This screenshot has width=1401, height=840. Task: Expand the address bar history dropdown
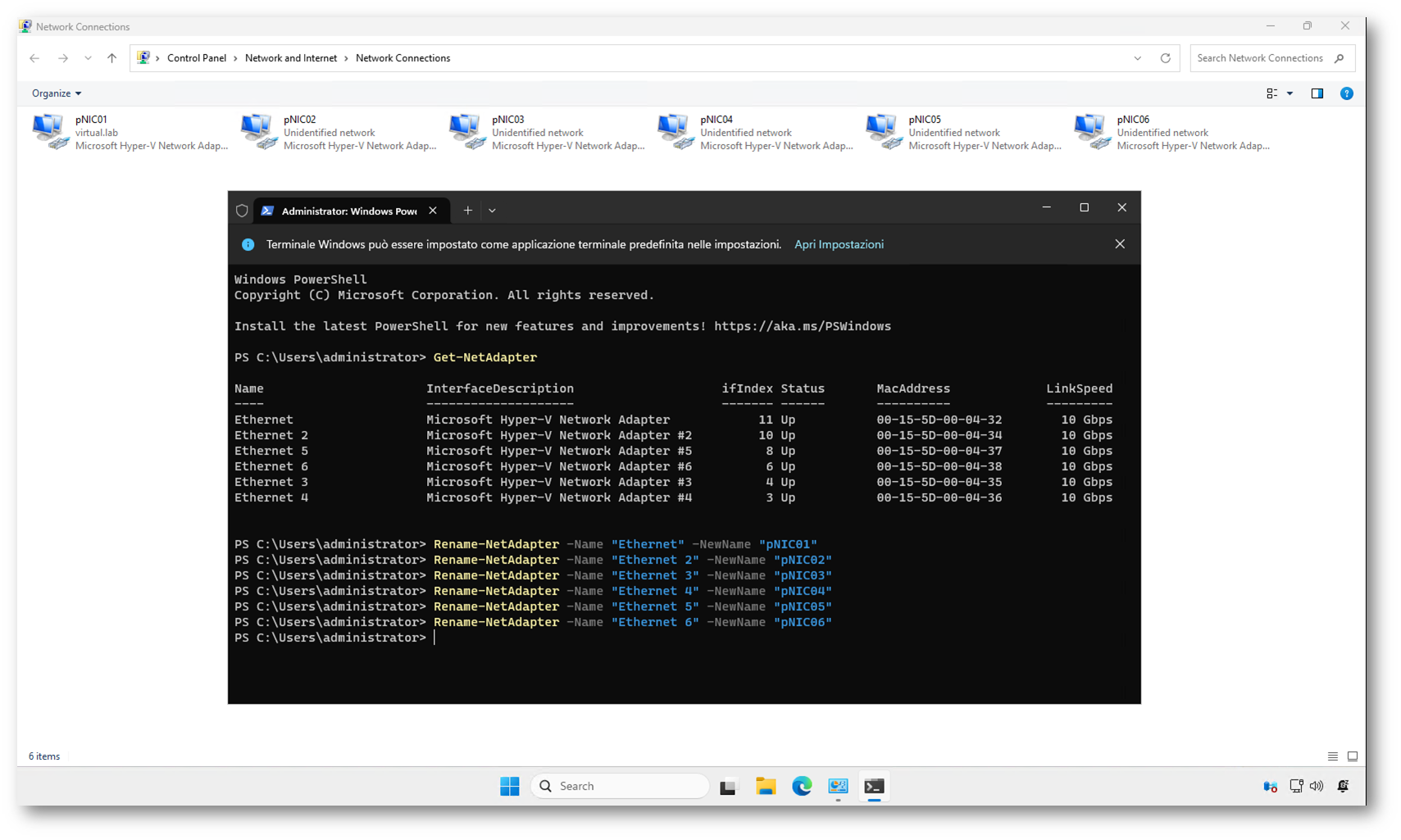pos(1137,58)
